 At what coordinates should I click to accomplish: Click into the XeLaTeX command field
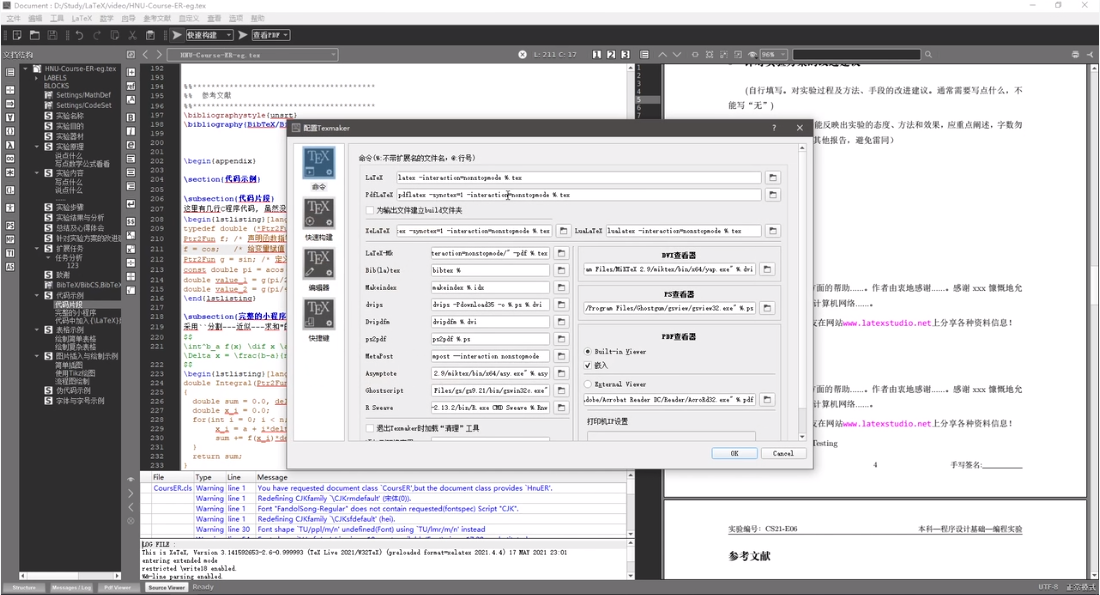pos(473,231)
